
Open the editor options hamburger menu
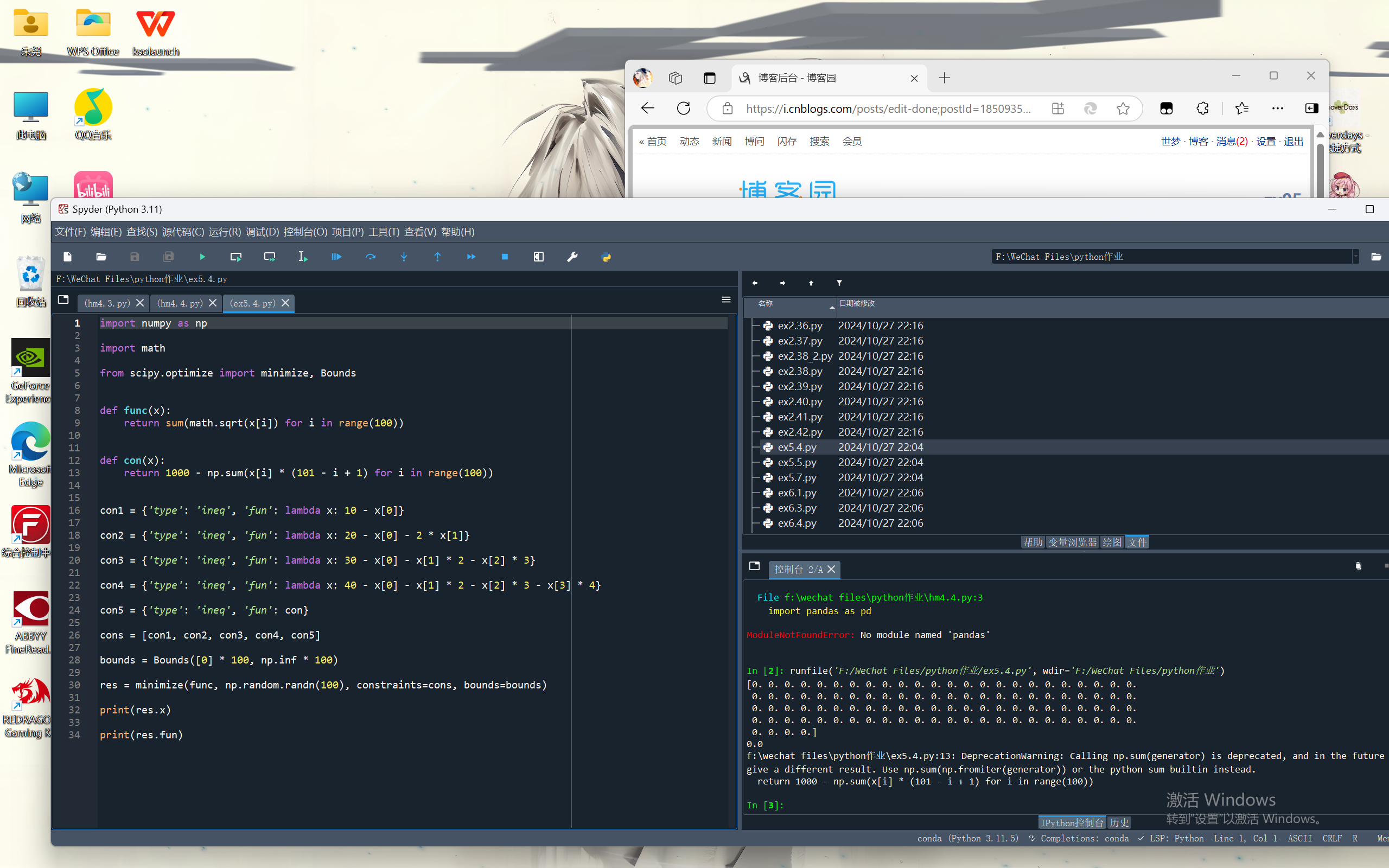[726, 299]
